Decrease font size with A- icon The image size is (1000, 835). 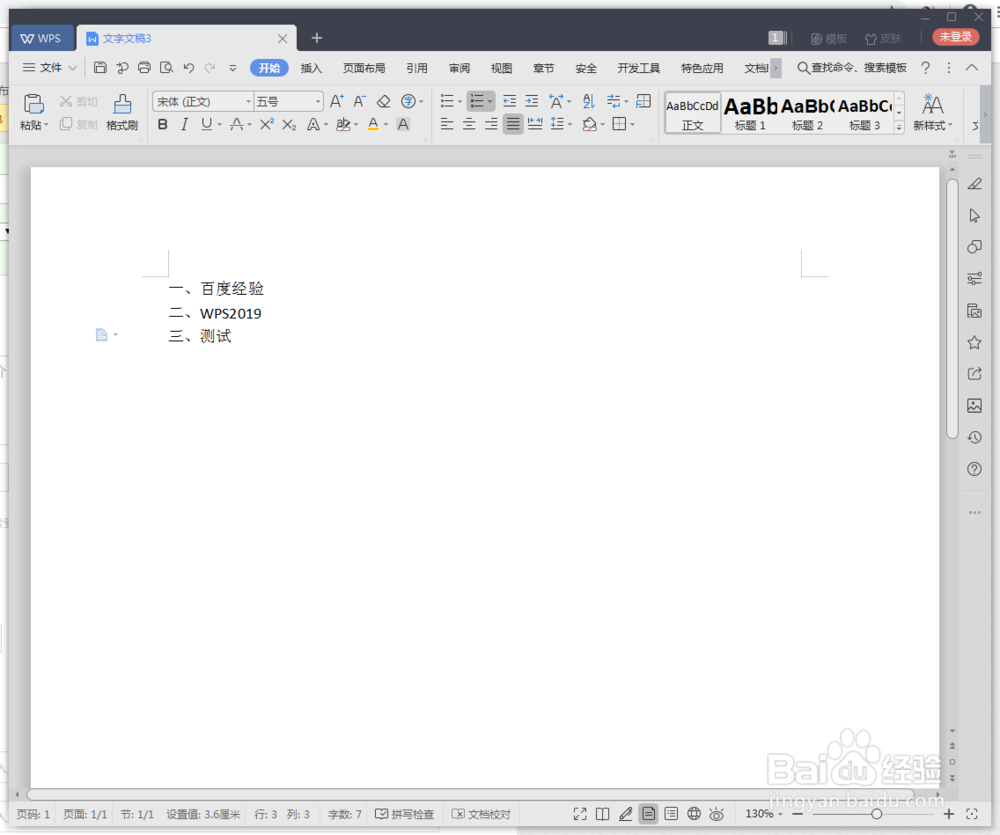360,101
